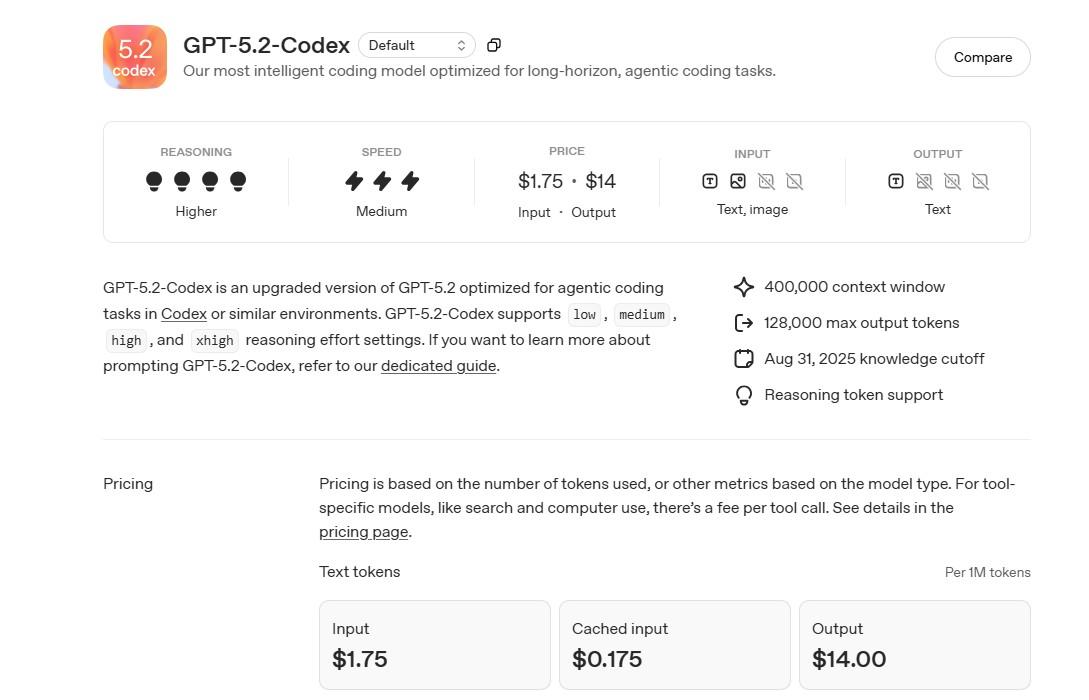Click the context window sparkle icon
Image resolution: width=1089 pixels, height=700 pixels.
744,287
